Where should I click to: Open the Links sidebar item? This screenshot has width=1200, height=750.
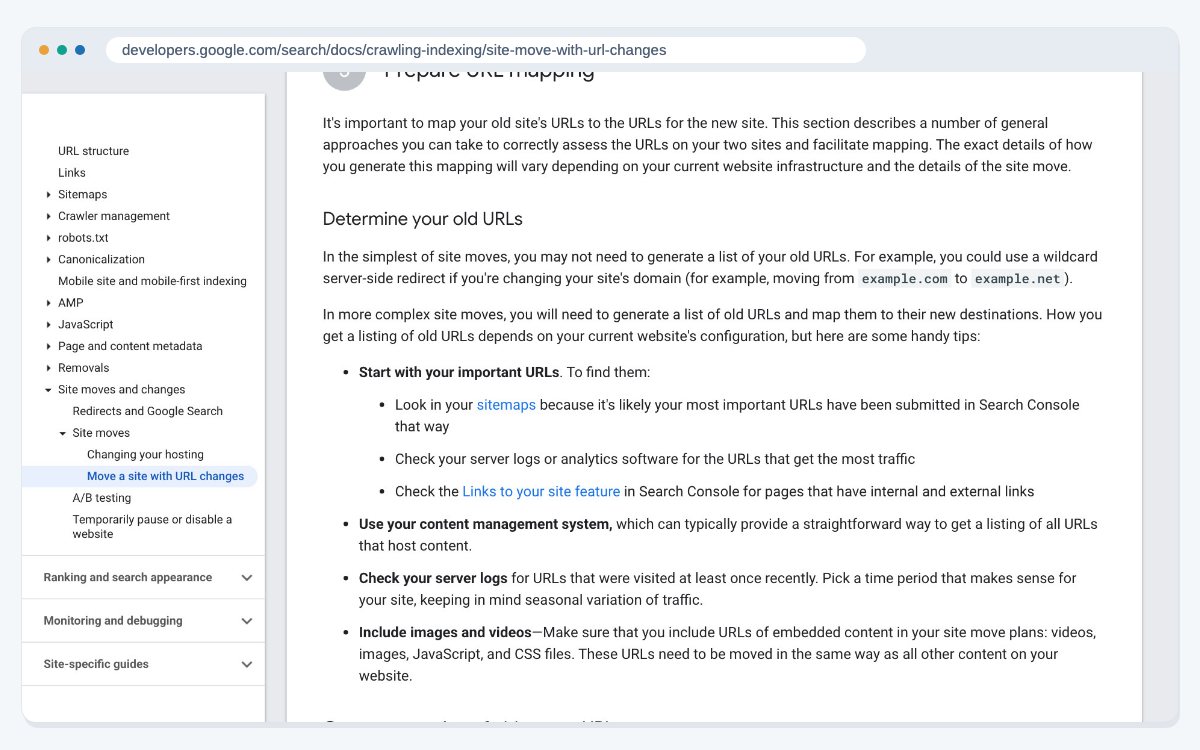pyautogui.click(x=72, y=173)
